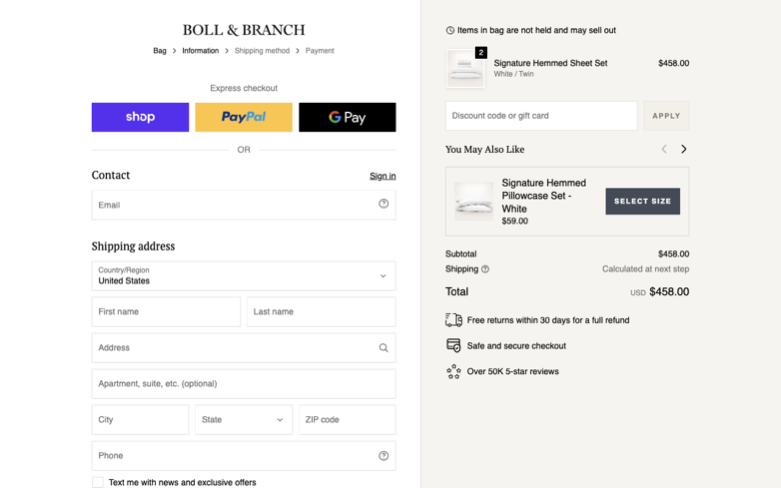Click the email help question mark icon

click(x=383, y=204)
